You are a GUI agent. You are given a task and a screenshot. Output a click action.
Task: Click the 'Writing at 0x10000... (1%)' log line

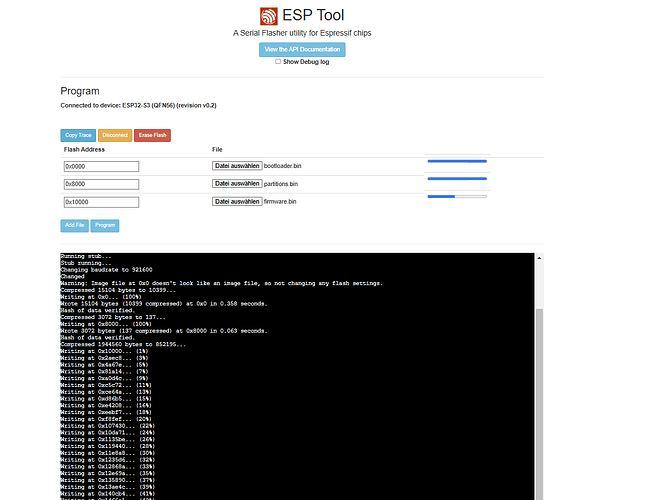[x=104, y=351]
